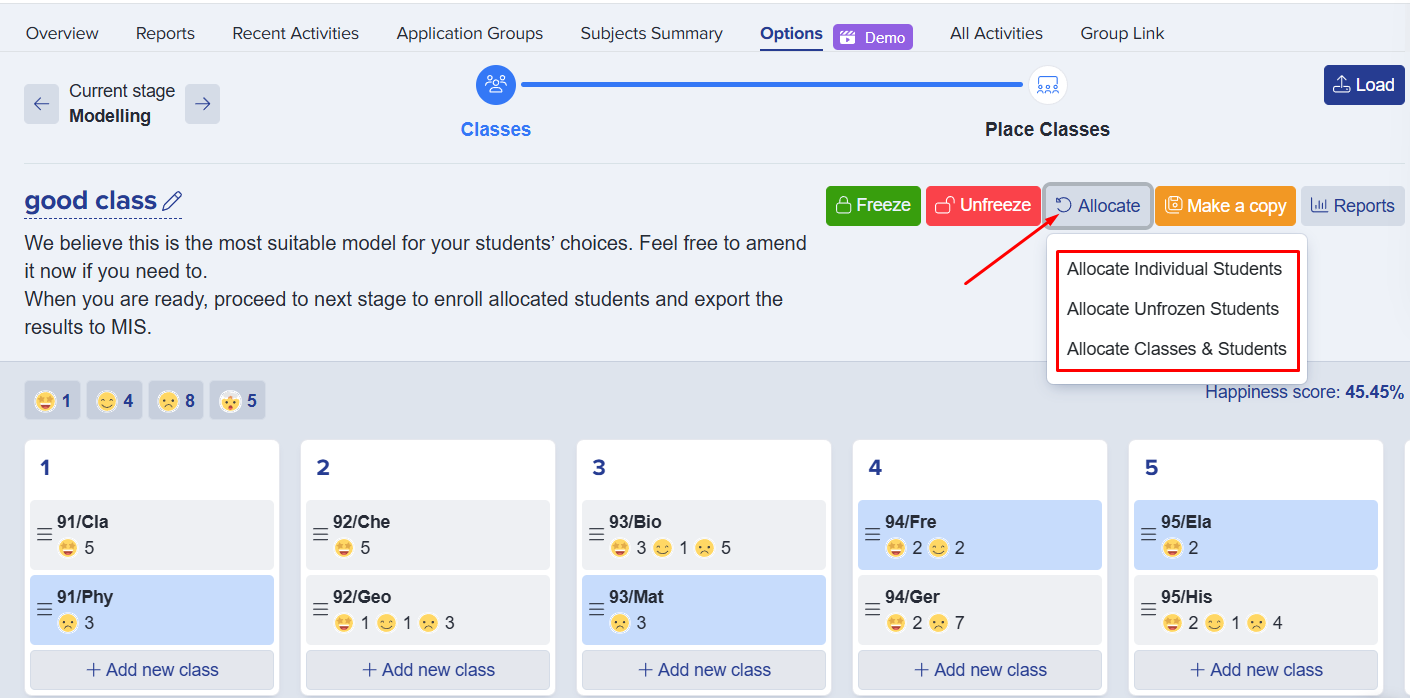The height and width of the screenshot is (698, 1410).
Task: Click the lock icon on the Freeze button
Action: (x=845, y=205)
